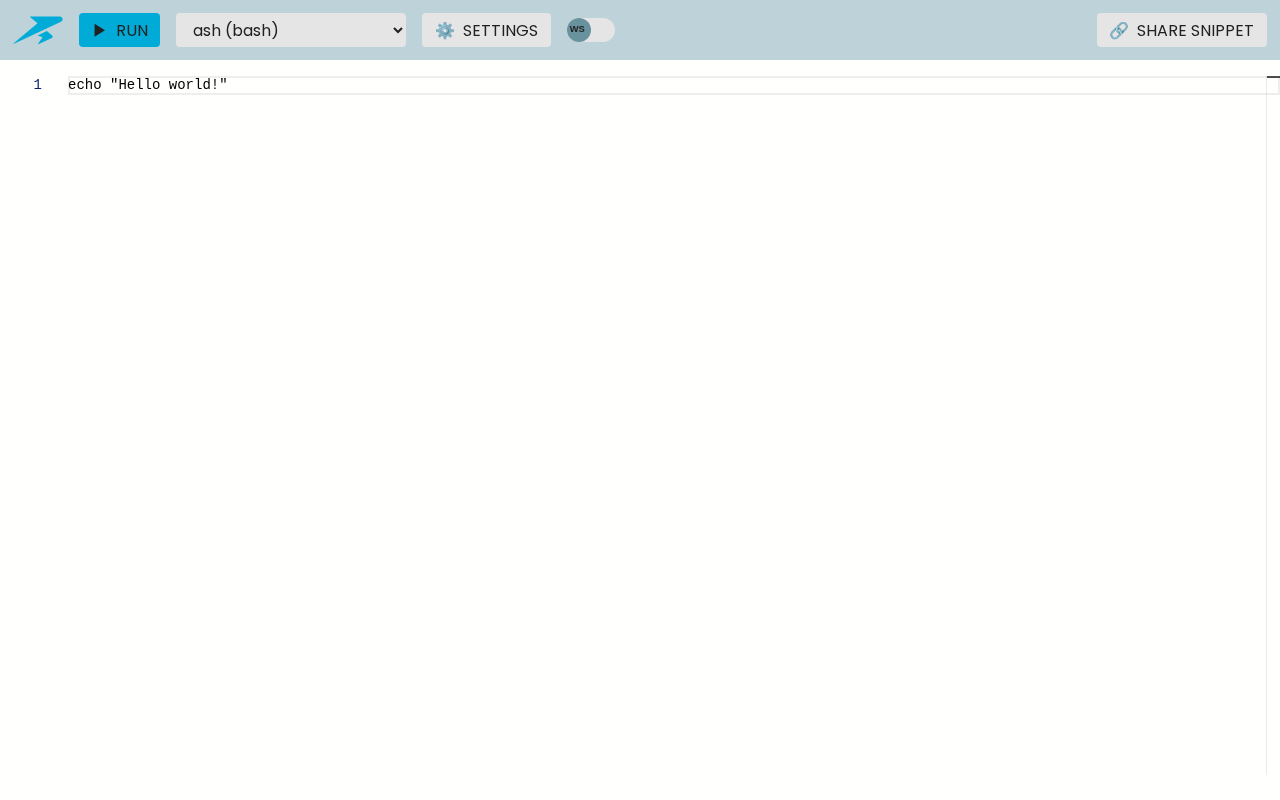
Task: Click the blue lightning logo icon
Action: (38, 30)
